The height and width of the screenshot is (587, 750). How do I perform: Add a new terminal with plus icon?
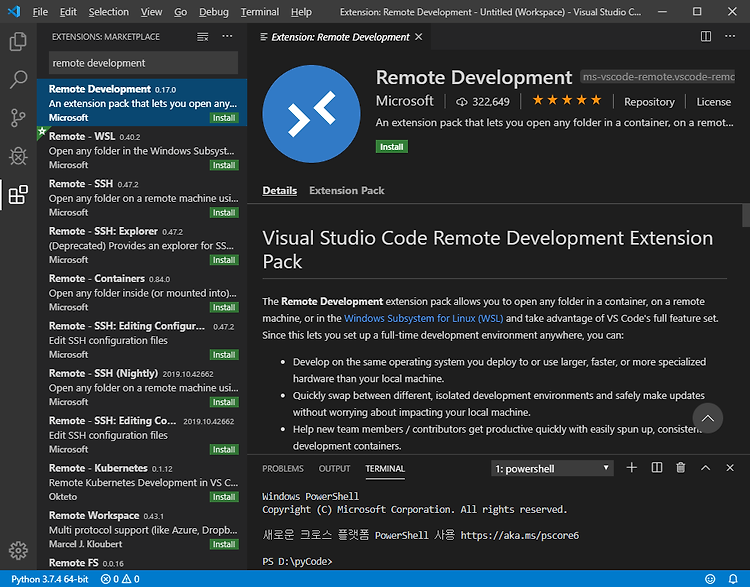(x=631, y=468)
